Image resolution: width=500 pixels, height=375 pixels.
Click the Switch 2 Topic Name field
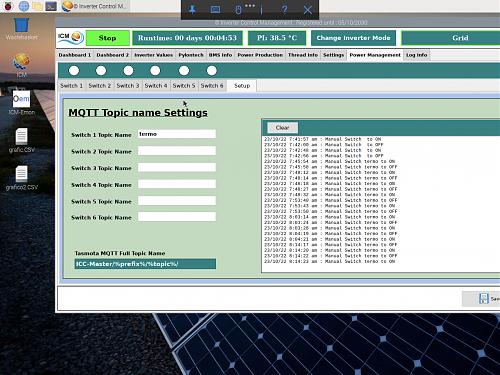pos(177,151)
